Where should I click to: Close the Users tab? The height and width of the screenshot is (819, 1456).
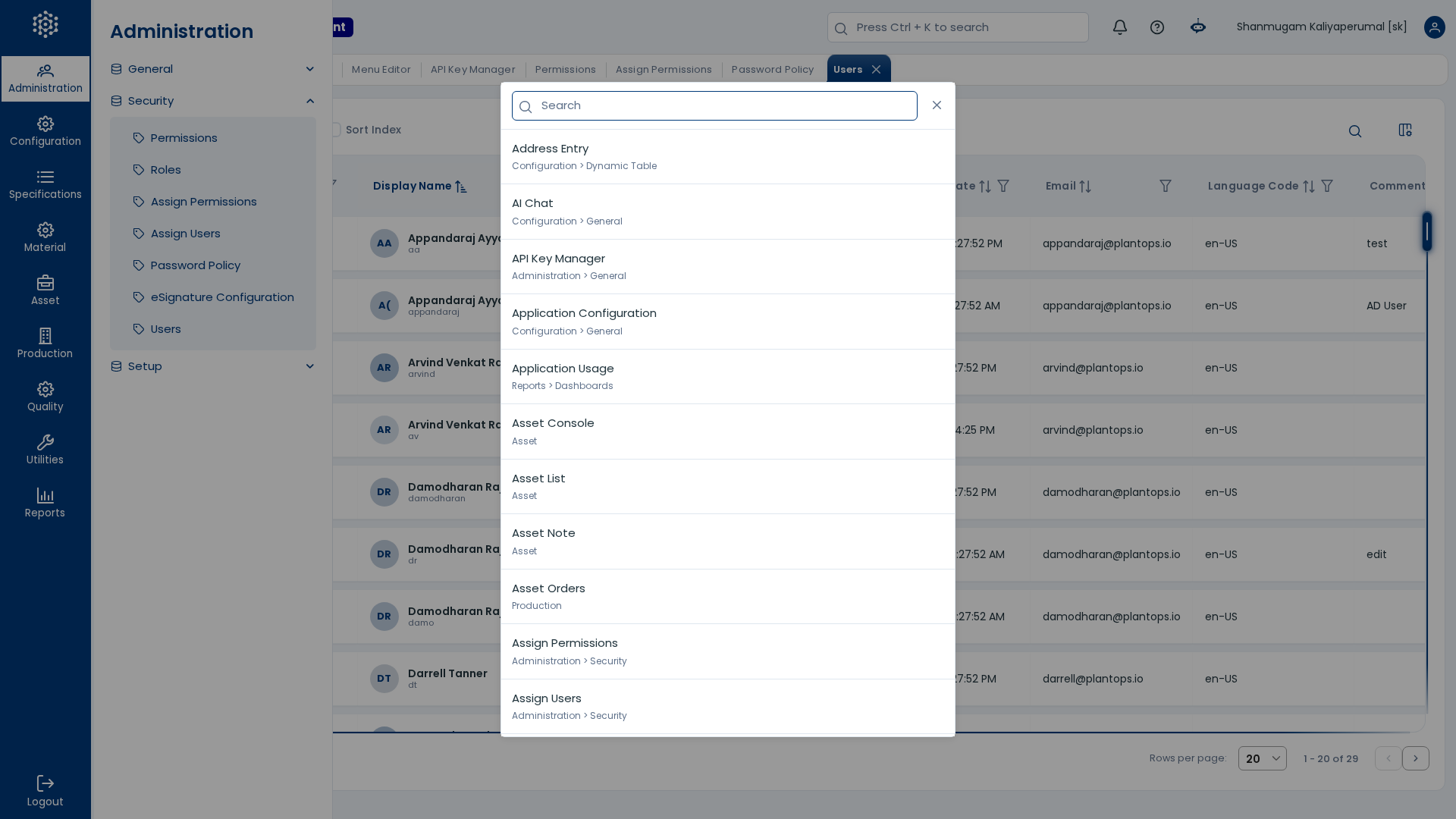pos(877,70)
